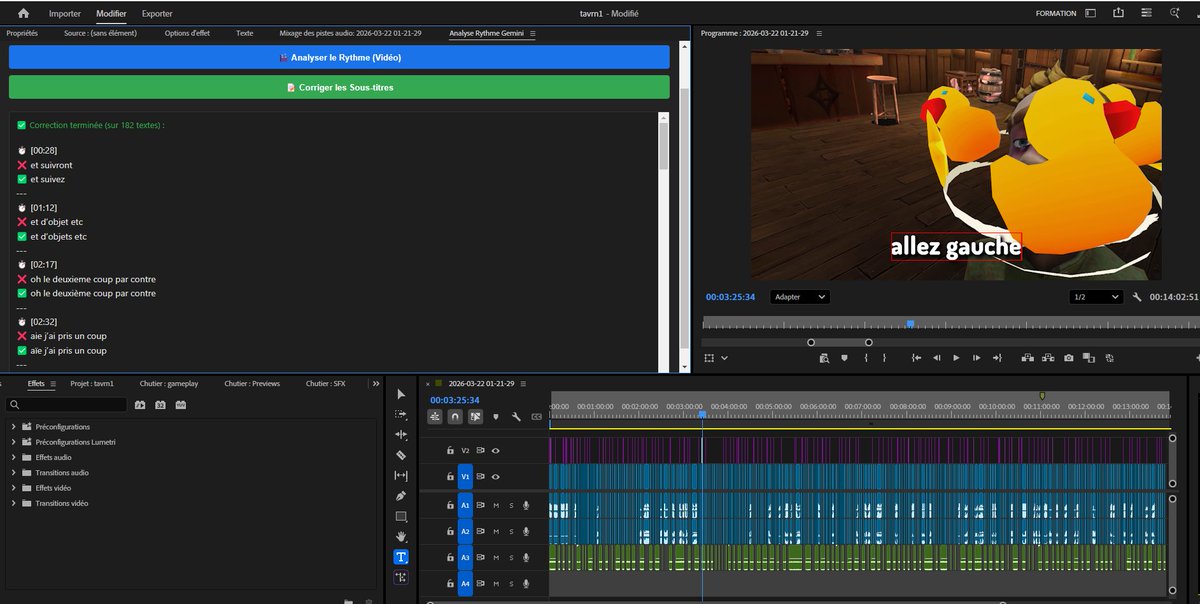Open the Adapter zoom level dropdown
The width and height of the screenshot is (1200, 604).
coord(800,297)
